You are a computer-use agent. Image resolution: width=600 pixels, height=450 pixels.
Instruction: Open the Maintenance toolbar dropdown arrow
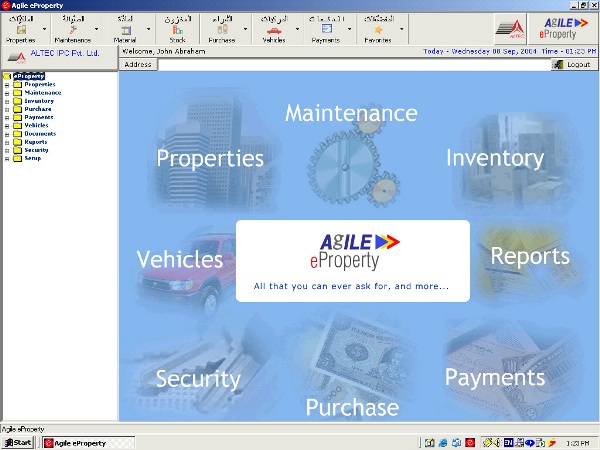[96, 29]
